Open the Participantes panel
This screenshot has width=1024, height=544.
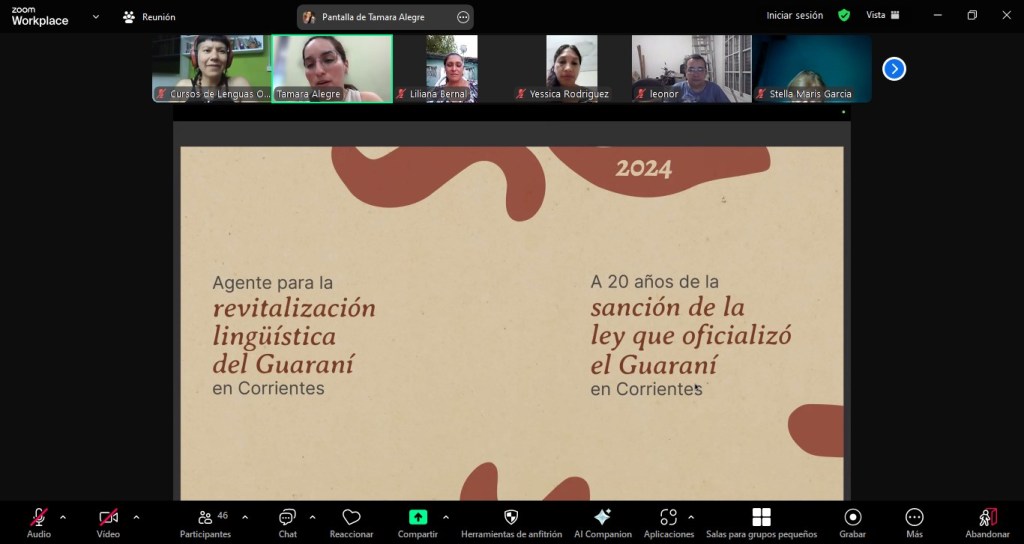[205, 518]
